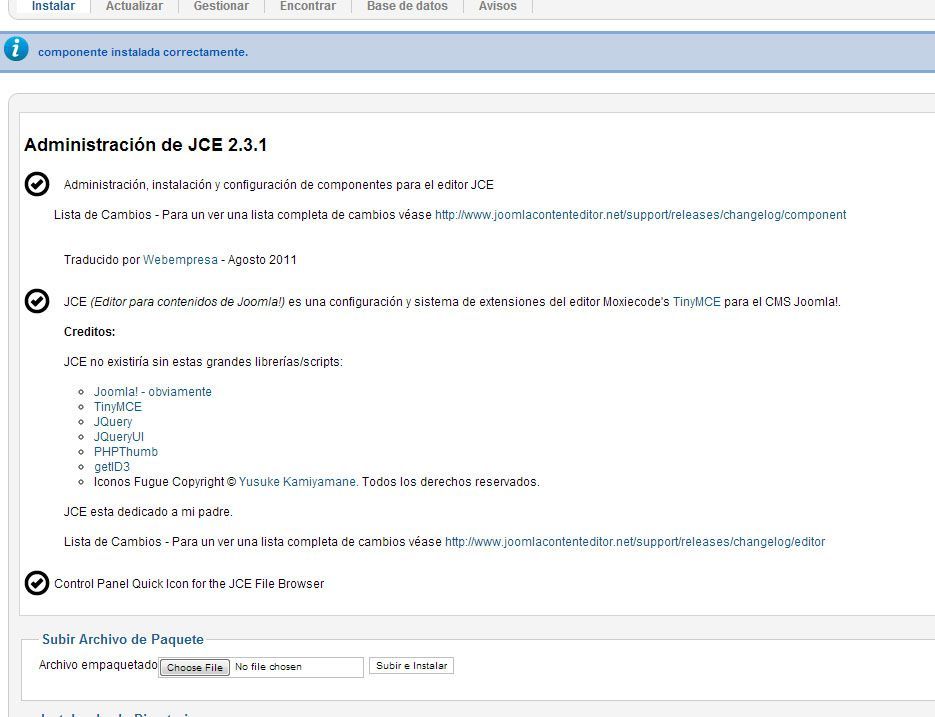This screenshot has height=717, width=935.
Task: Open the getID3 credits link
Action: pyautogui.click(x=112, y=466)
